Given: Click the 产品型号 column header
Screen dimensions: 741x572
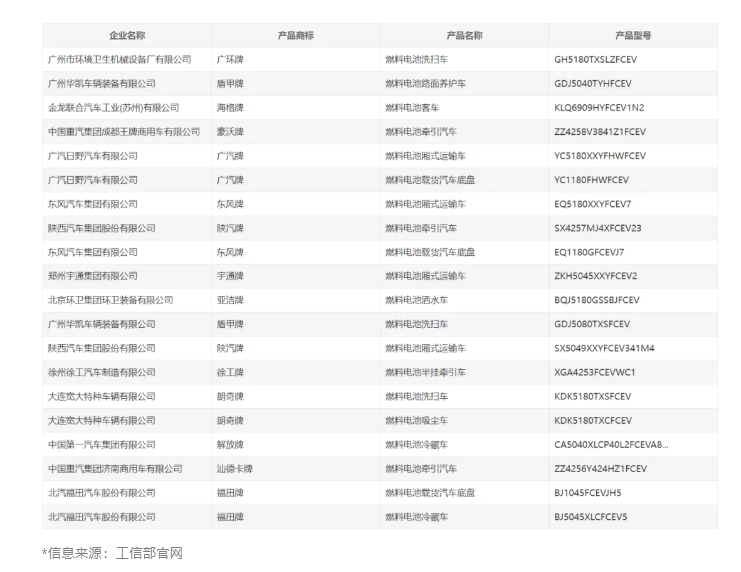Looking at the screenshot, I should tap(633, 35).
